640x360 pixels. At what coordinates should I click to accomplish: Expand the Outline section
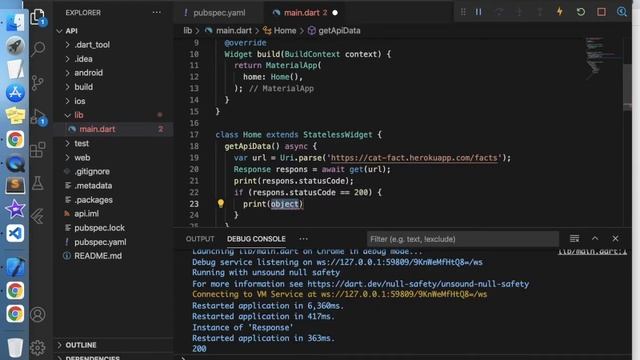[x=81, y=345]
